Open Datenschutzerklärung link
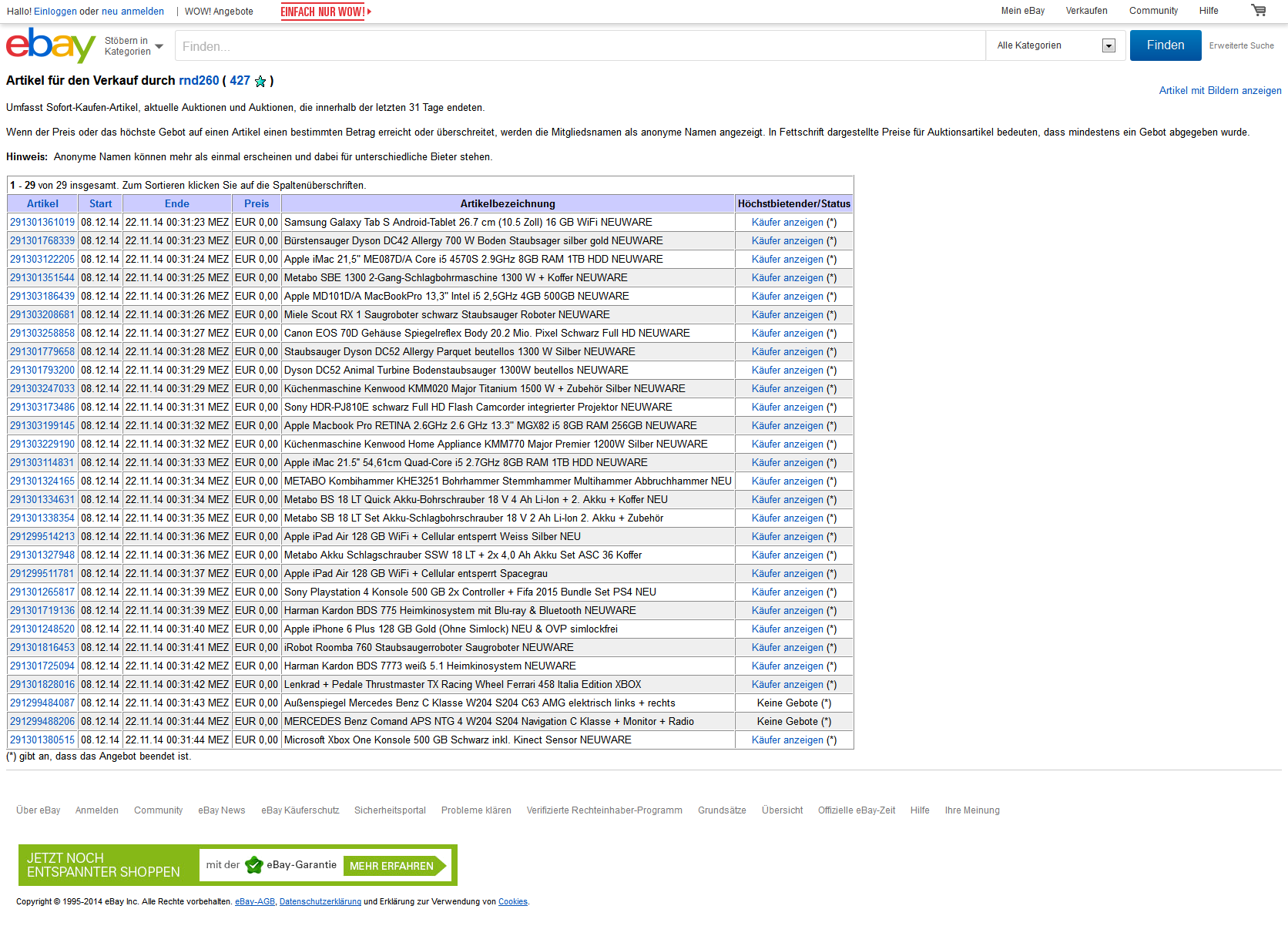The width and height of the screenshot is (1288, 946). click(x=320, y=901)
